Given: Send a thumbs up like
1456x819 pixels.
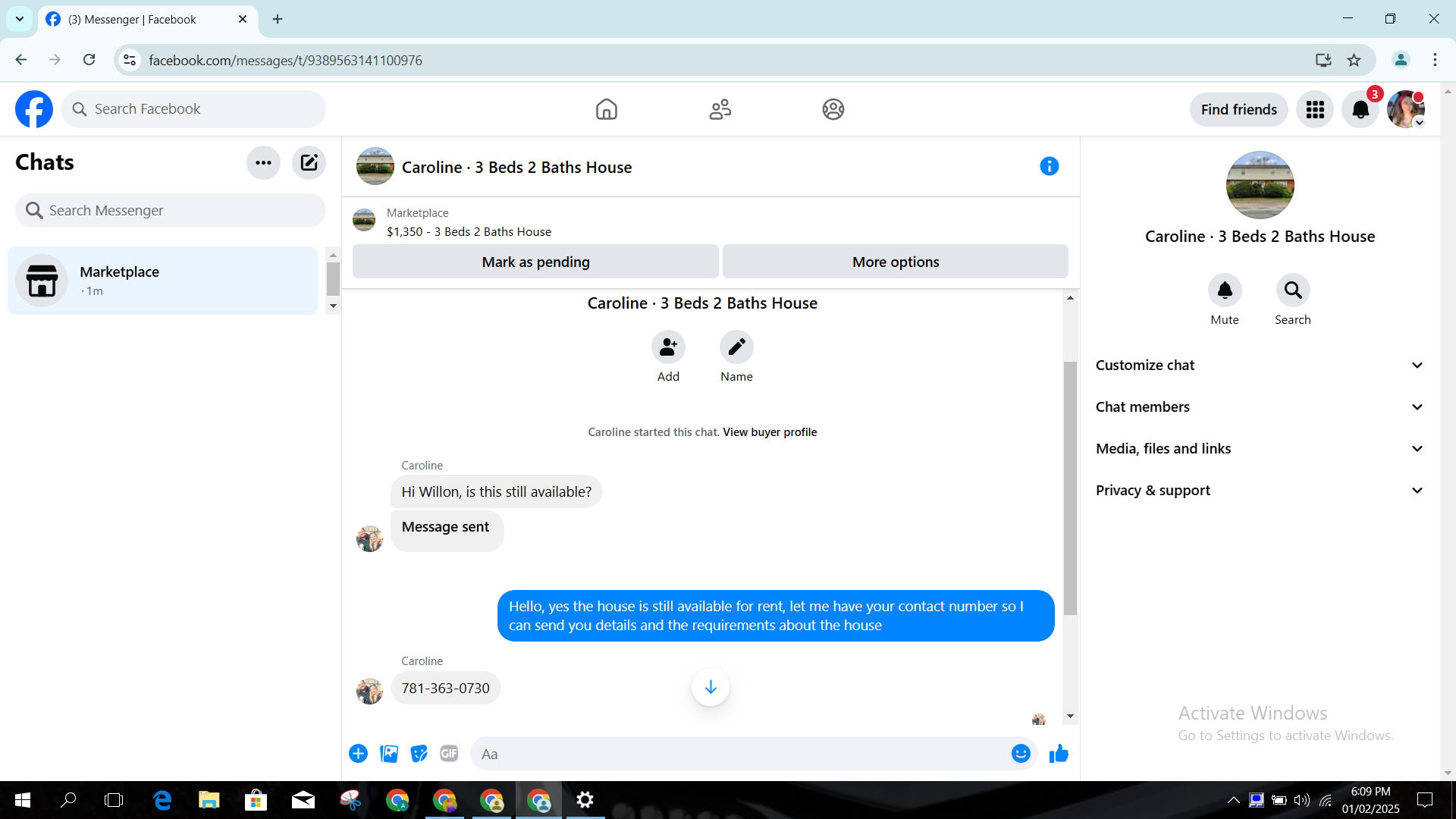Looking at the screenshot, I should (x=1059, y=754).
